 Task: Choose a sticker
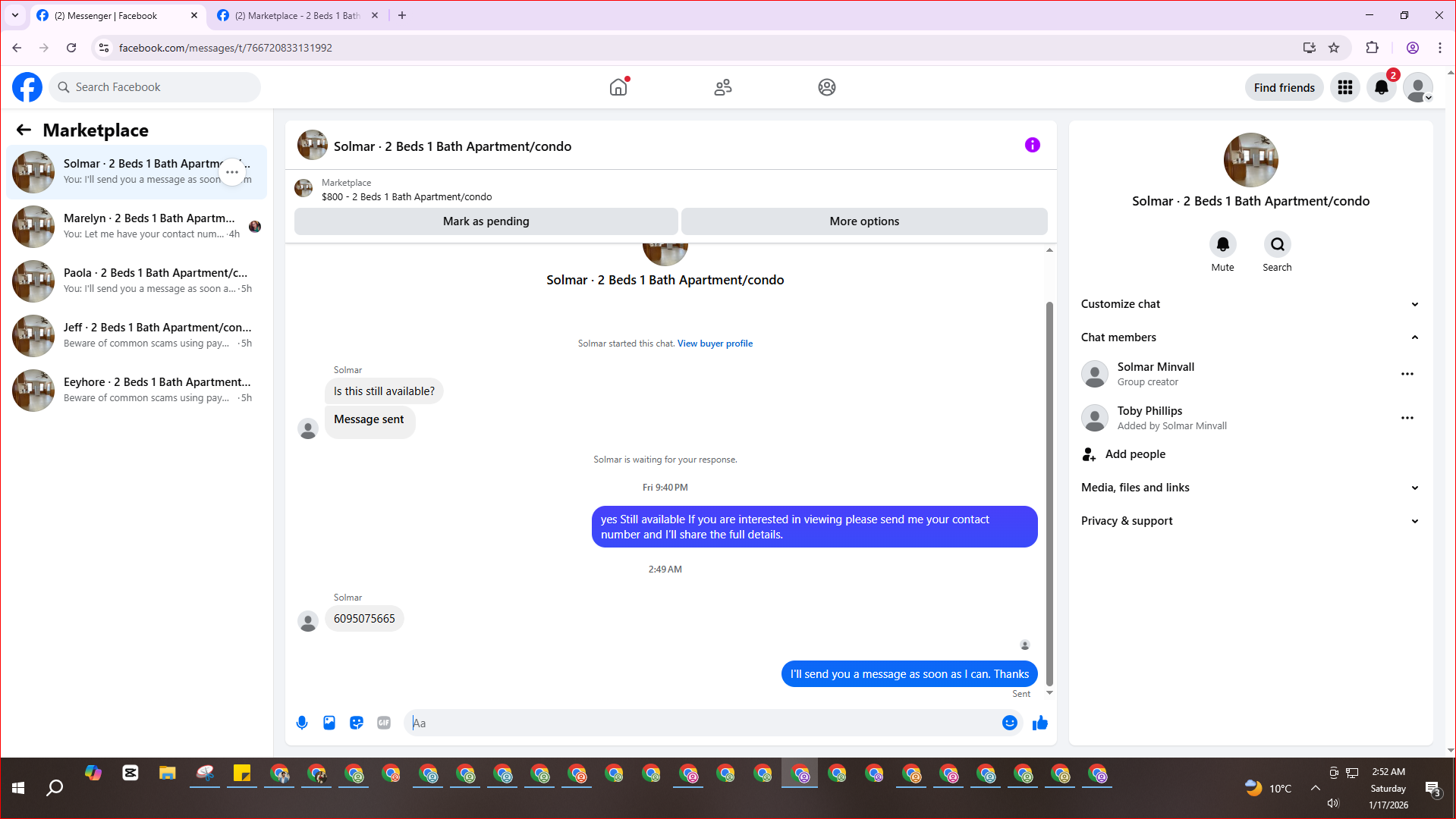coord(357,723)
